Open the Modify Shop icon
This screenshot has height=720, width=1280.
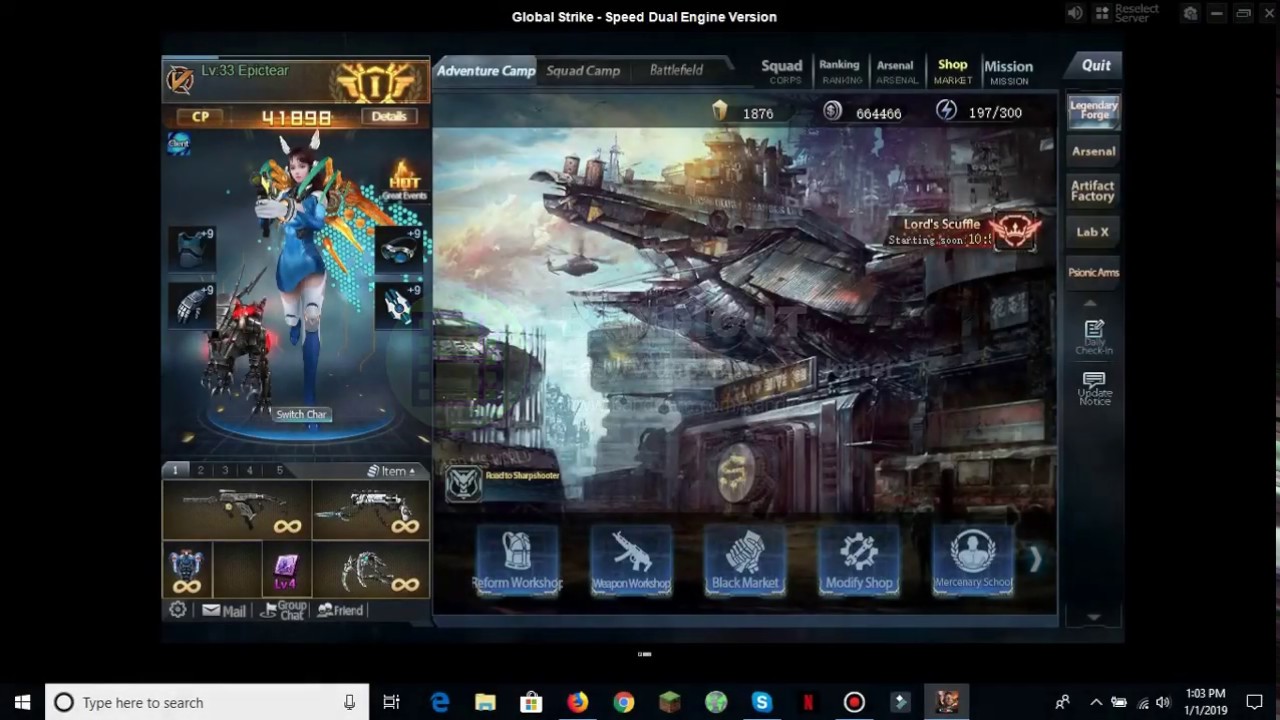click(x=859, y=559)
